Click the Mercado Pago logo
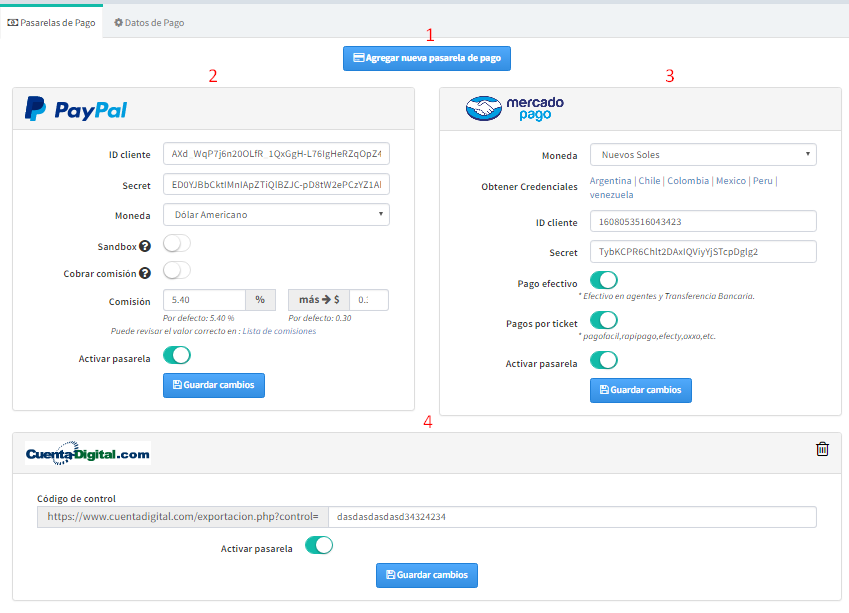 (x=514, y=108)
